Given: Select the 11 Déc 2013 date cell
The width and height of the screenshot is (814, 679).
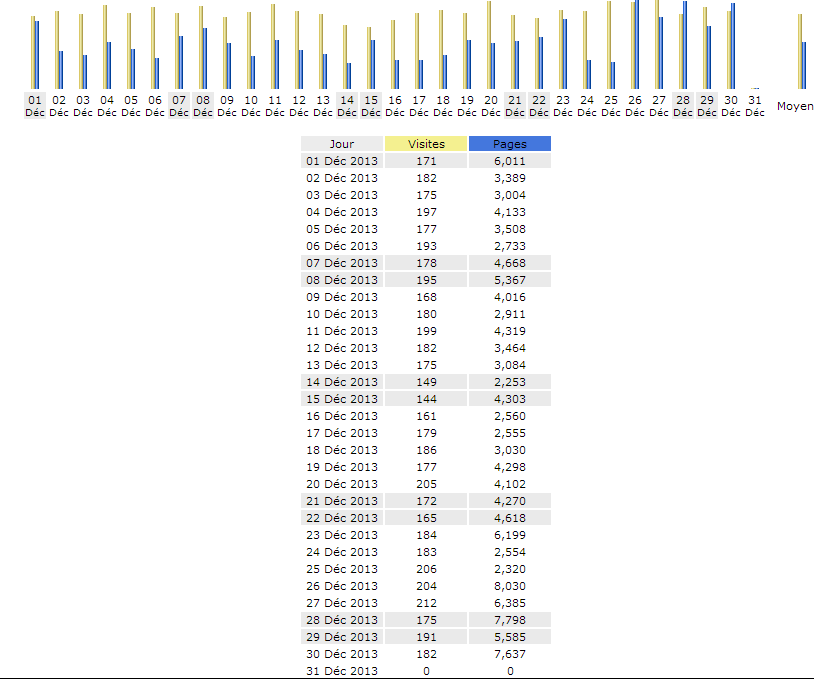Looking at the screenshot, I should [342, 331].
